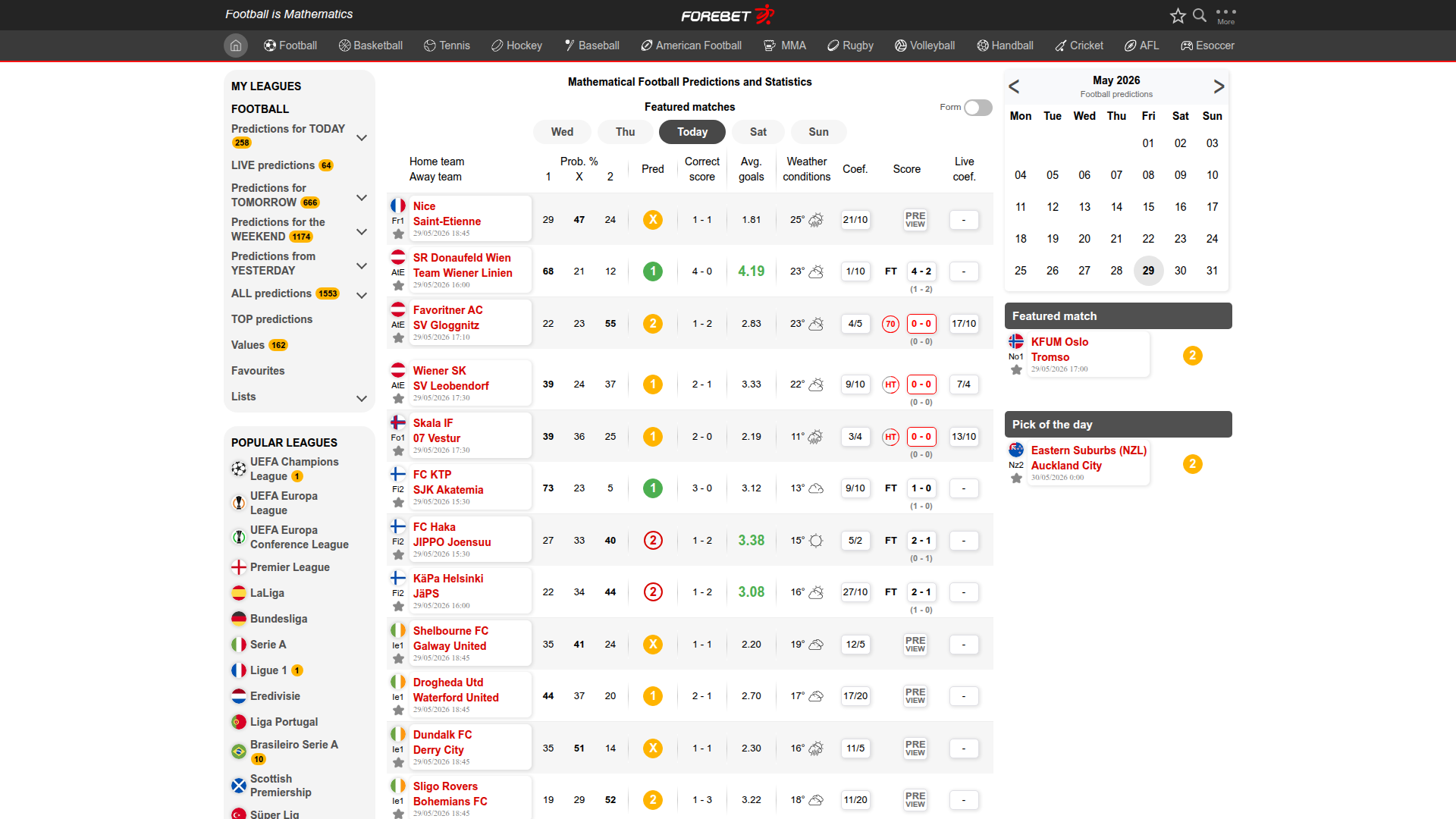This screenshot has height=819, width=1456.
Task: Click the Brasileiro Serie A flag icon
Action: point(239,752)
